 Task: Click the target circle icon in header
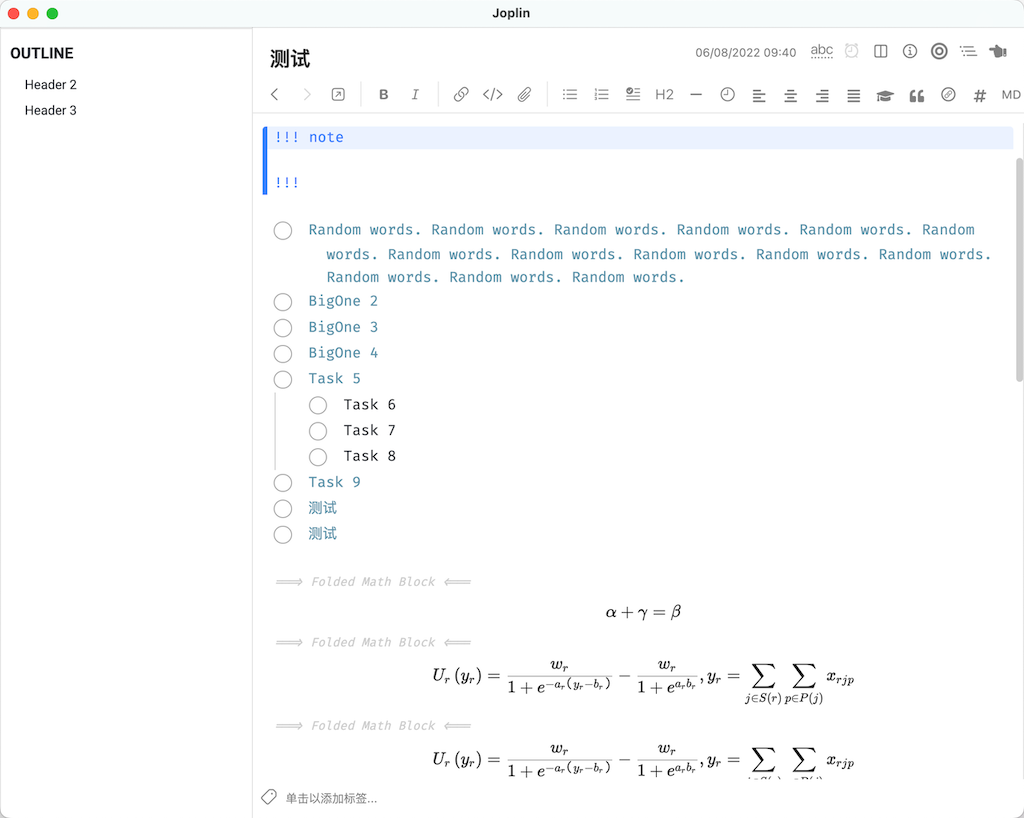tap(939, 51)
